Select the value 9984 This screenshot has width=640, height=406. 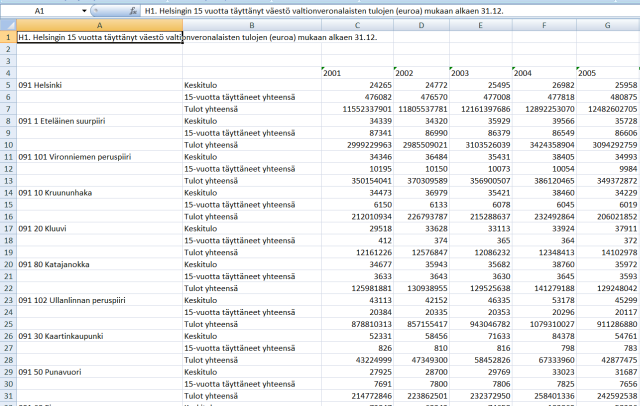coord(608,169)
